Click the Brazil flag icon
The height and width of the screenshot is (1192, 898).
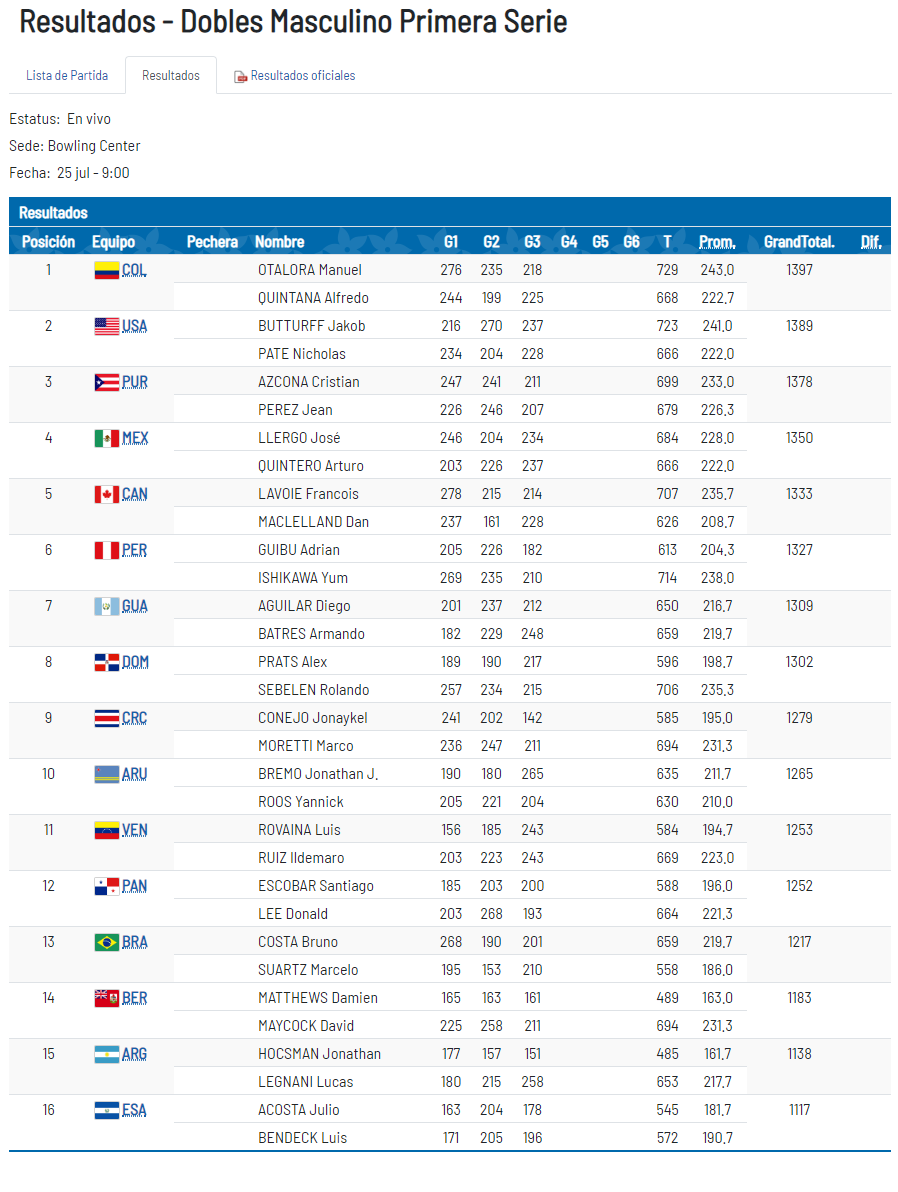[x=106, y=942]
